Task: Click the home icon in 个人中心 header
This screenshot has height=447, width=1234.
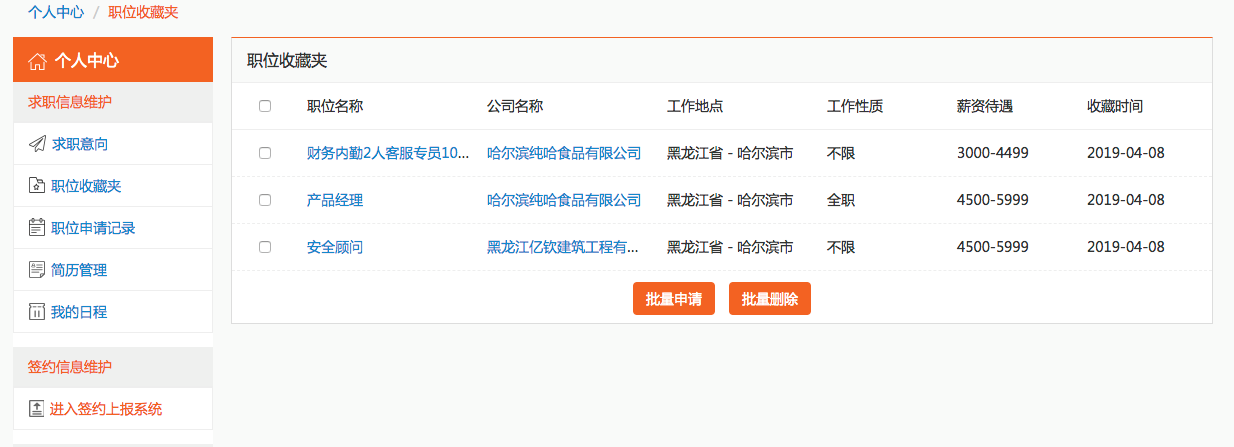Action: click(x=37, y=60)
